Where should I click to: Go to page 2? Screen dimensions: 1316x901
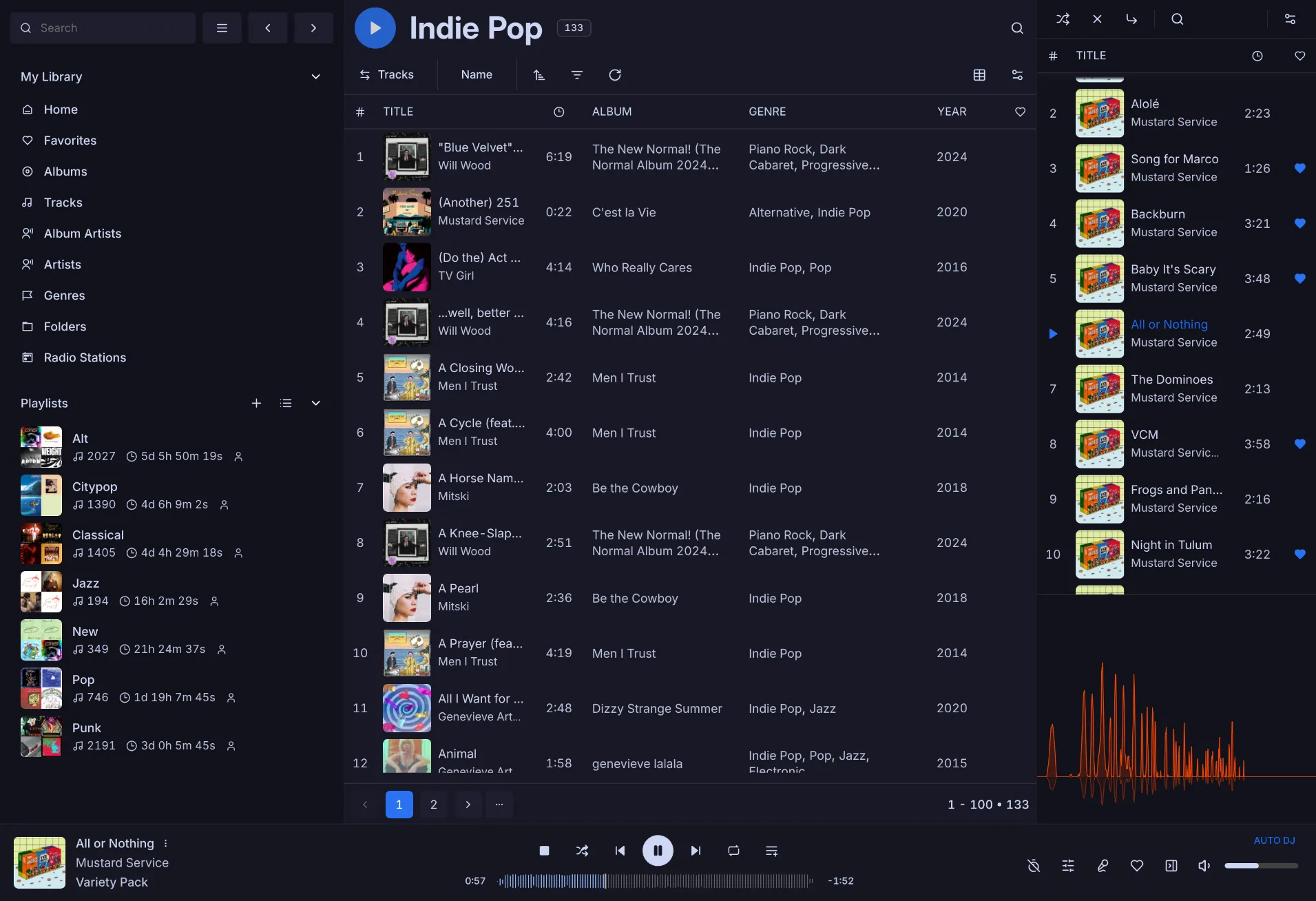pyautogui.click(x=434, y=805)
